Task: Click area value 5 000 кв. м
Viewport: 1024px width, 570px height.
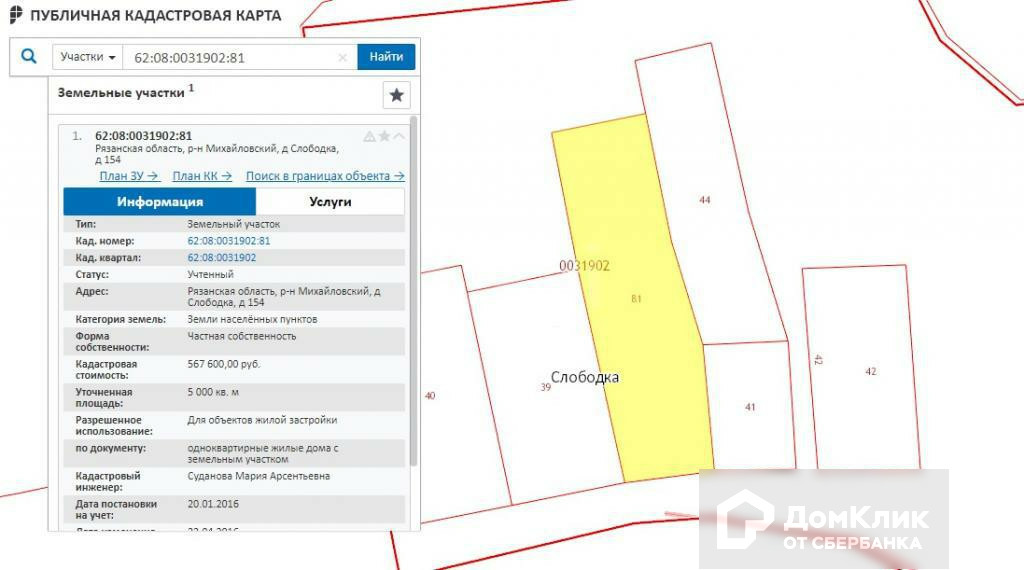Action: 213,392
